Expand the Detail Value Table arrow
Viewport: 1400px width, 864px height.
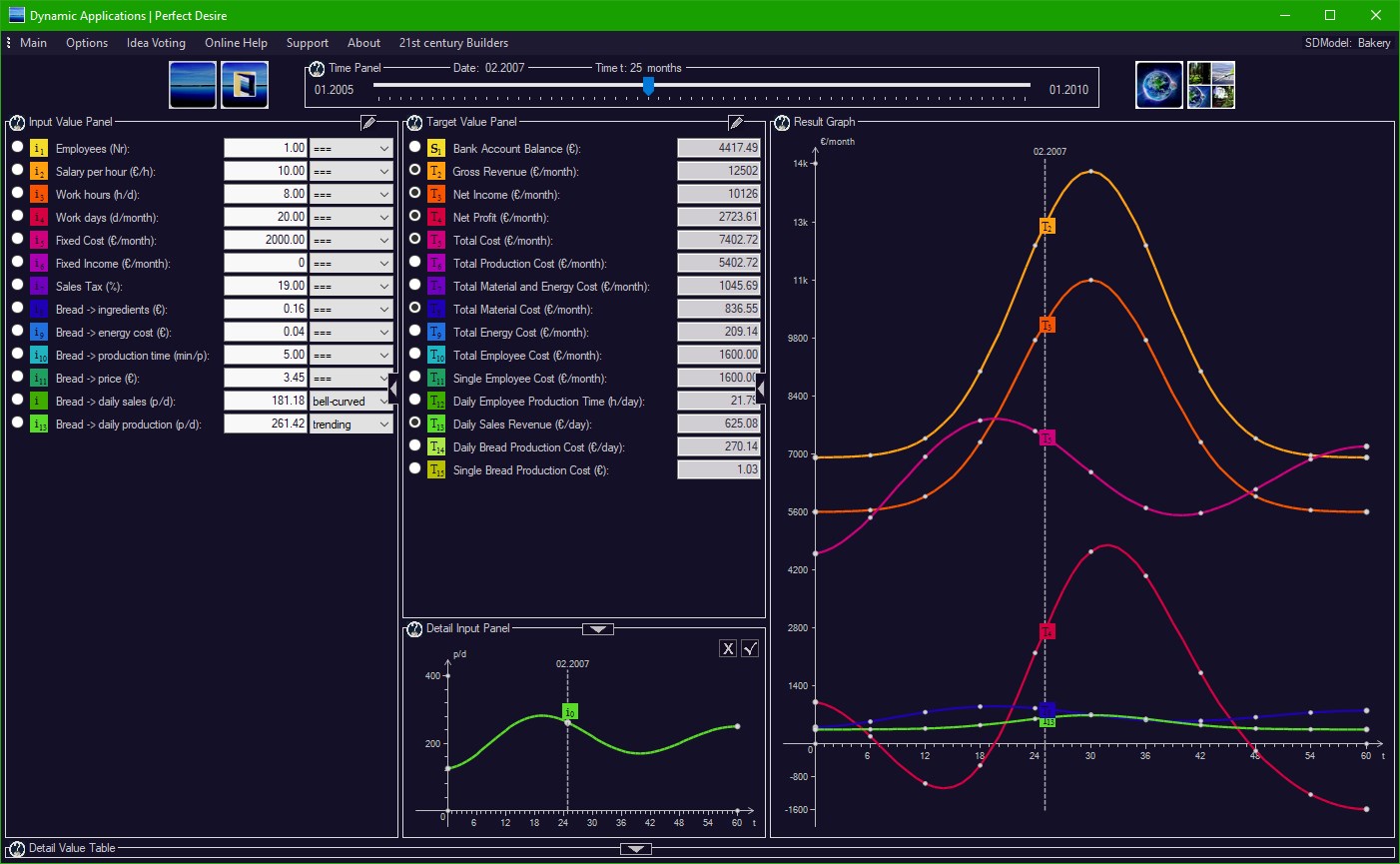click(x=636, y=849)
